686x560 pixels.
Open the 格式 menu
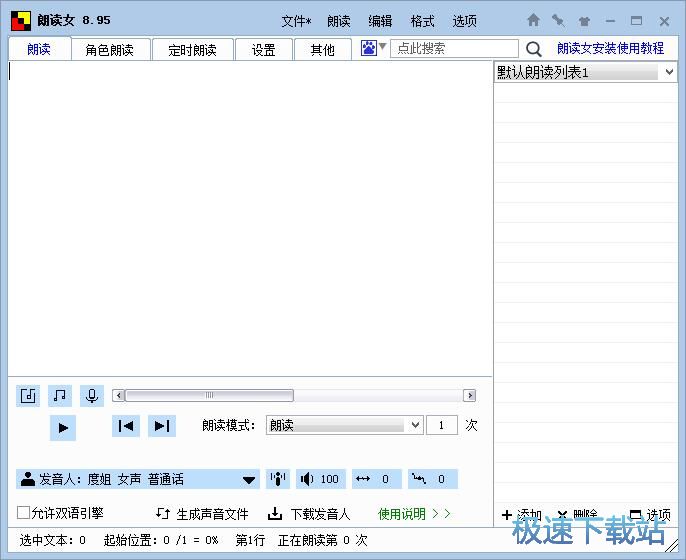tap(422, 21)
